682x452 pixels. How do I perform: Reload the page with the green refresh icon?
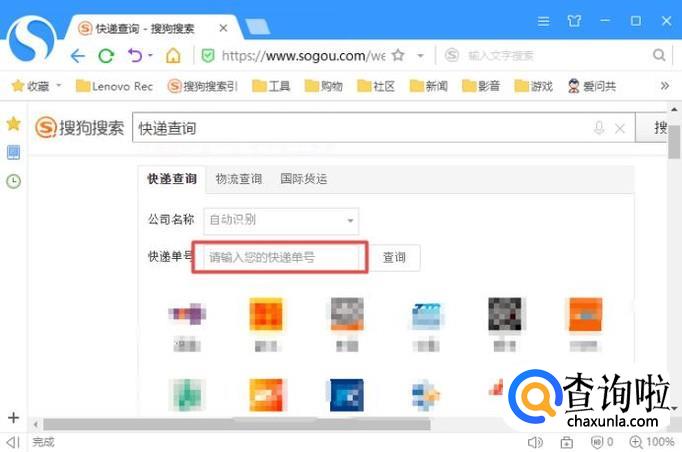[x=106, y=56]
